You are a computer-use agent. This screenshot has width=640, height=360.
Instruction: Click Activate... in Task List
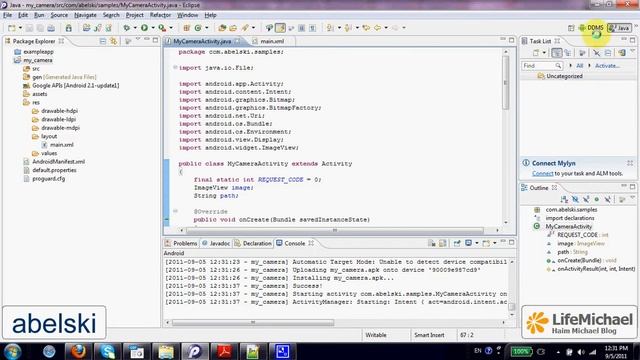pos(607,65)
